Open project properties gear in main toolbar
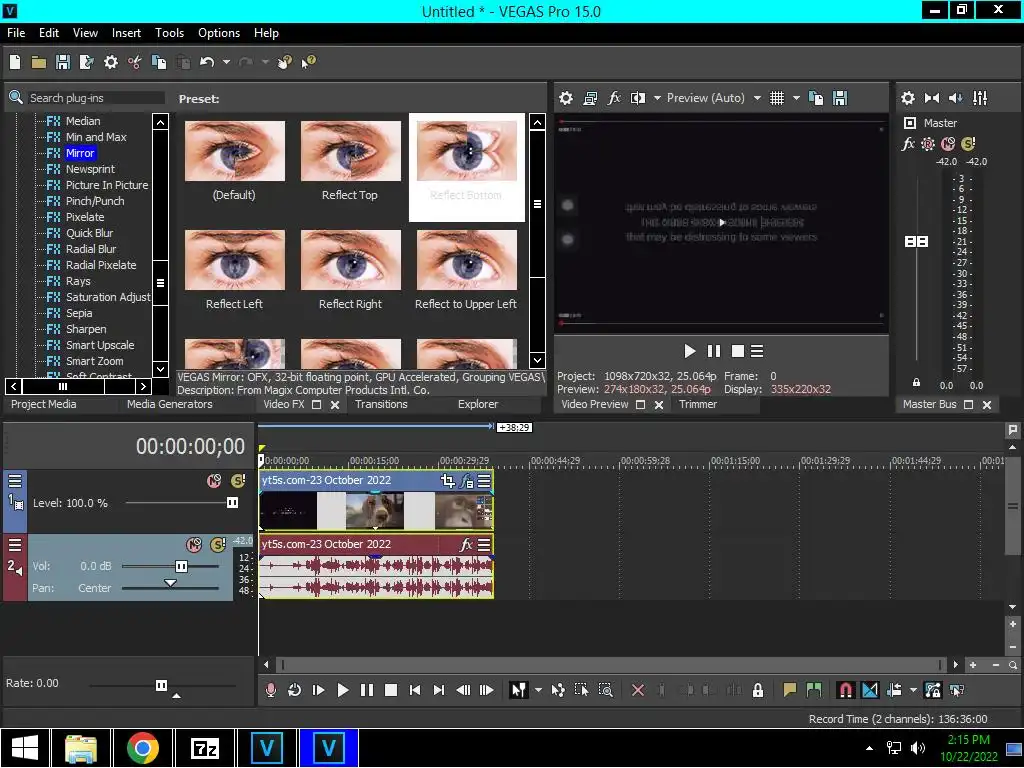 pos(111,62)
